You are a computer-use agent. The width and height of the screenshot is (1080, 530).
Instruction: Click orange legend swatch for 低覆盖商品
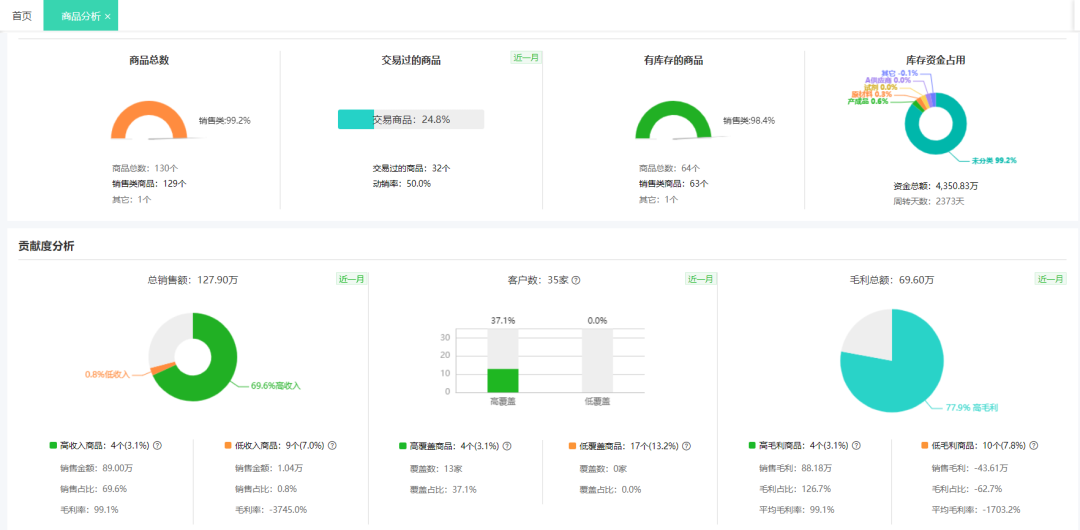click(x=572, y=446)
